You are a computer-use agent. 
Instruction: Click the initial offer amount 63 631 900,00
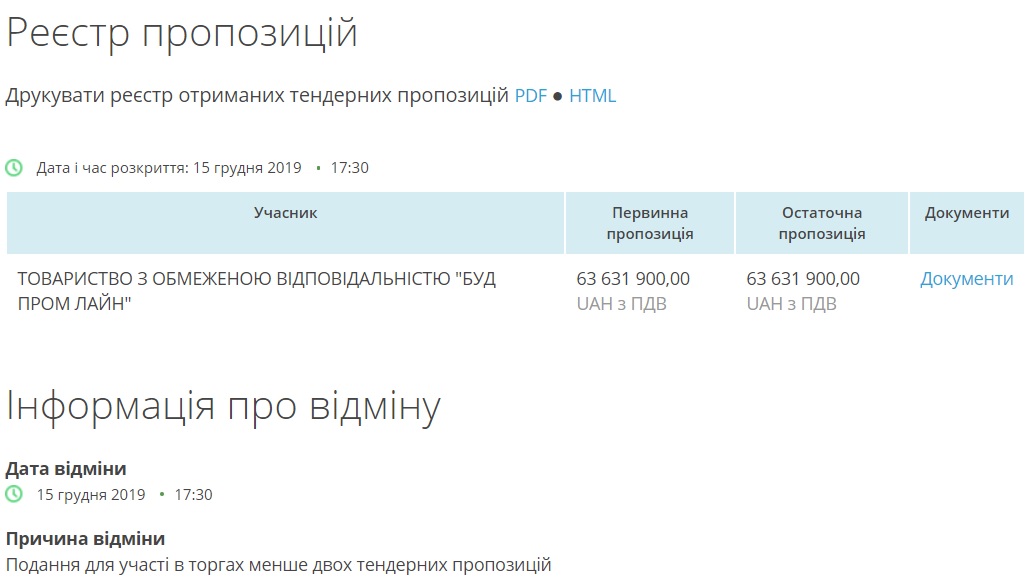(633, 279)
